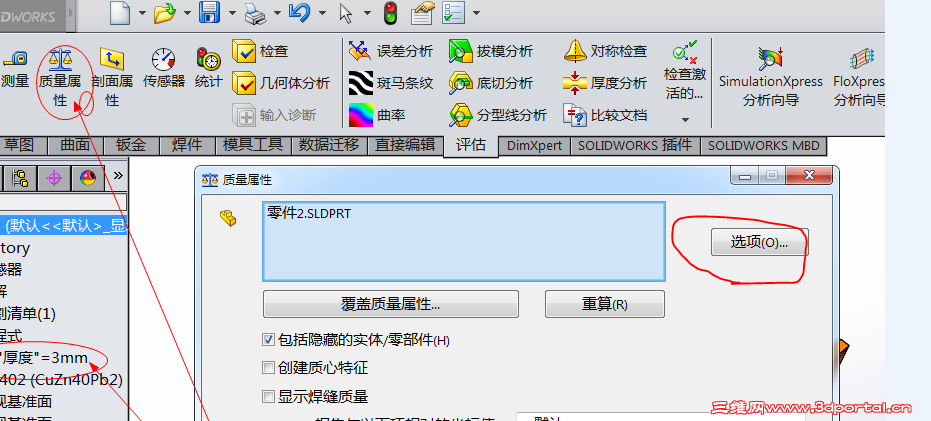The width and height of the screenshot is (931, 421).
Task: Check 显示焊缝质量 option
Action: (x=268, y=397)
